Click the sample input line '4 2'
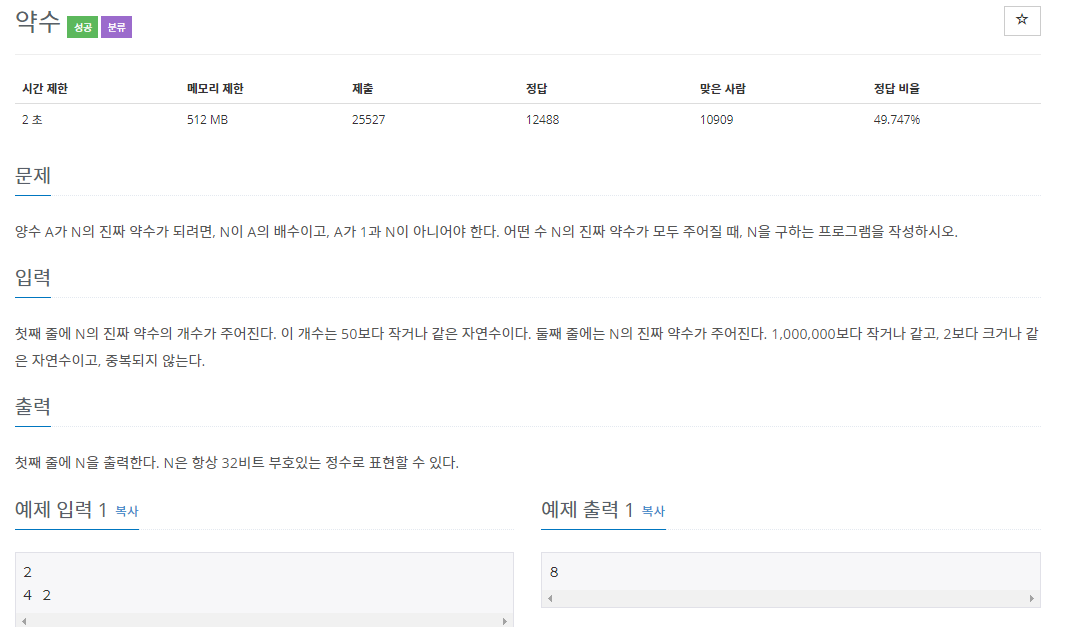Screen dimensions: 1071x627 [x=37, y=595]
